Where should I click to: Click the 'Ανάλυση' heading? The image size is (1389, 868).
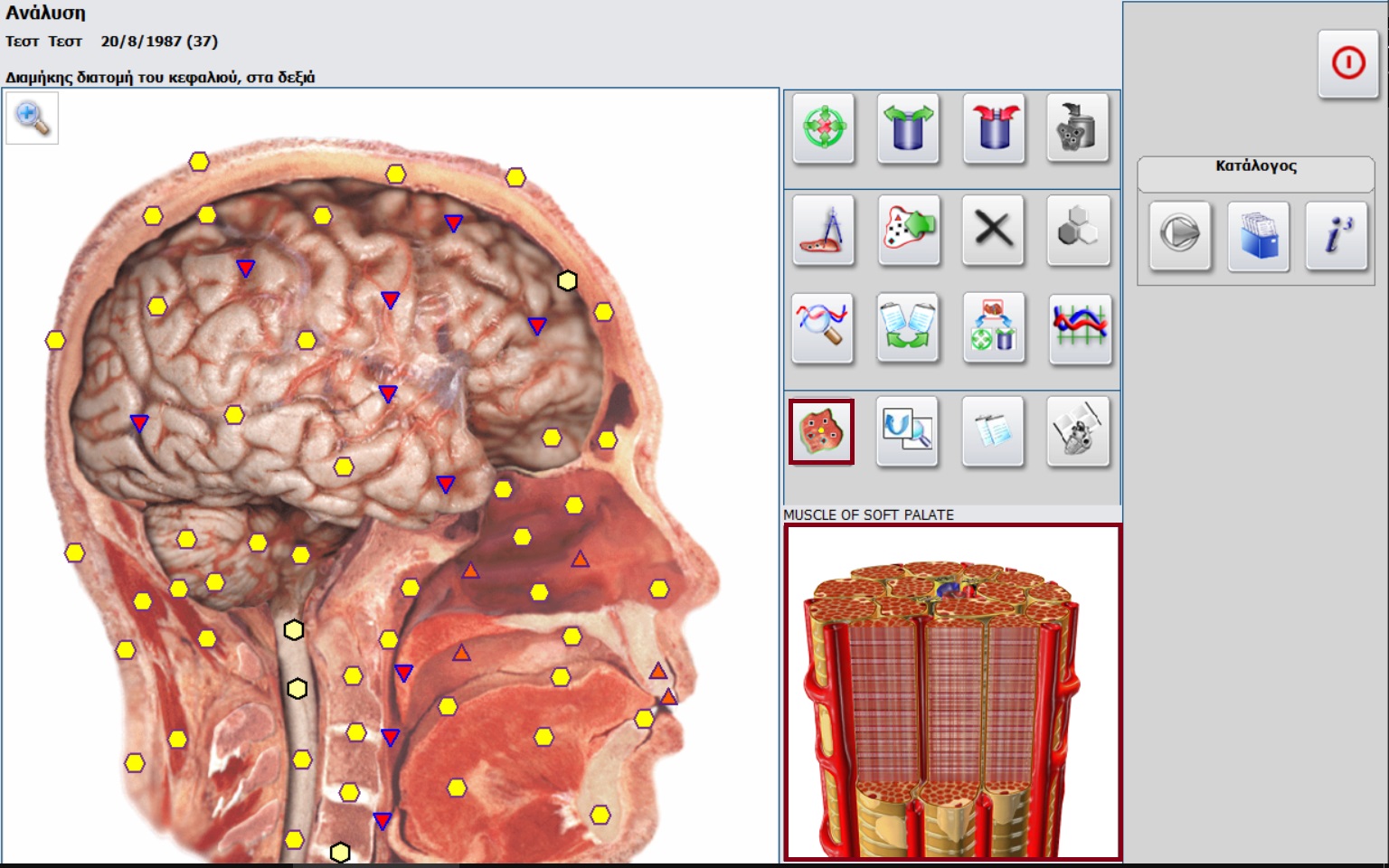pos(45,14)
